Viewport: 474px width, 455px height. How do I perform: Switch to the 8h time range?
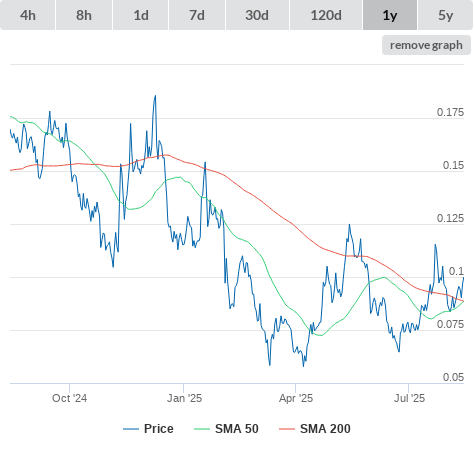pyautogui.click(x=84, y=15)
